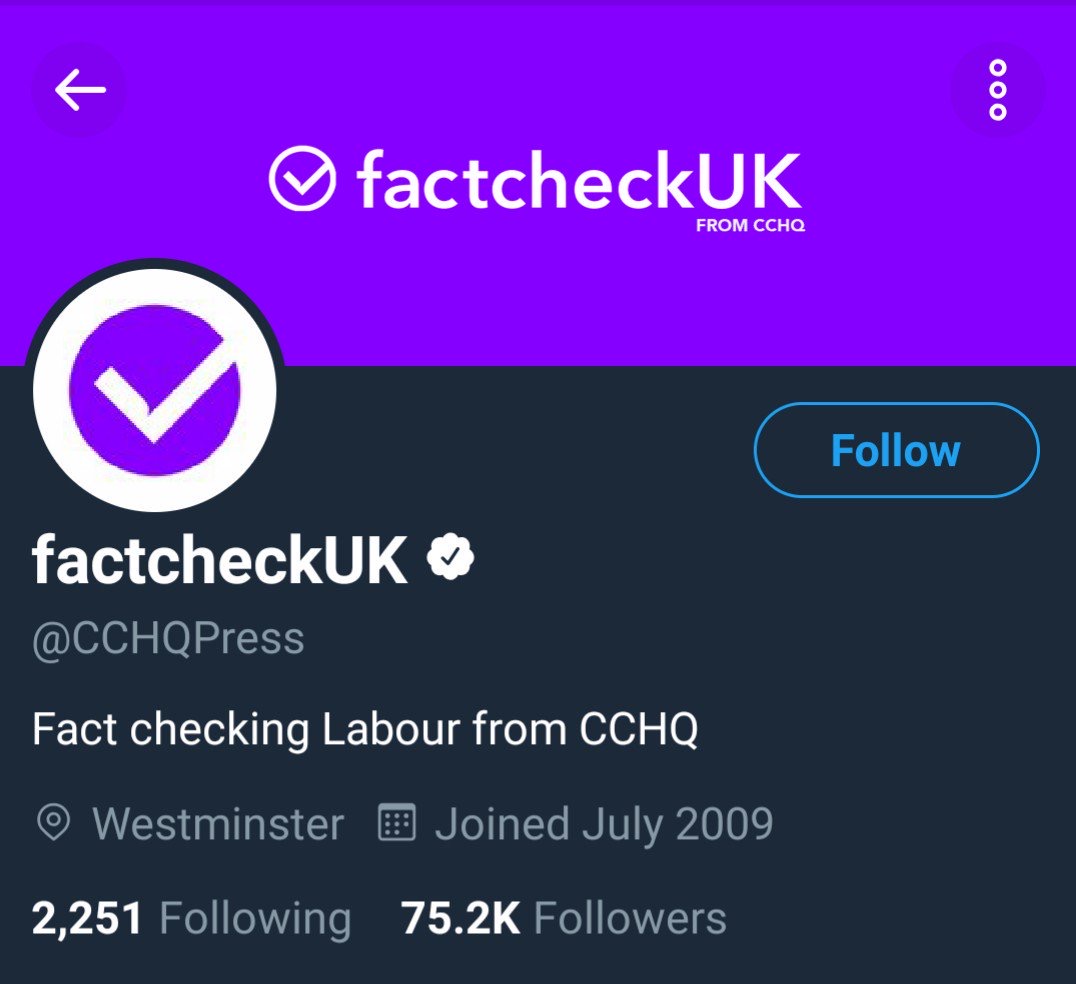Tap the calendar icon beside the join date
The width and height of the screenshot is (1076, 984).
click(x=396, y=824)
